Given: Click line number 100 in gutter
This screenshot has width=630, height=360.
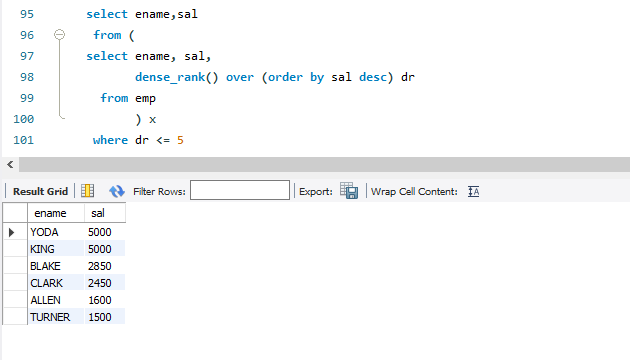Looking at the screenshot, I should tap(24, 119).
